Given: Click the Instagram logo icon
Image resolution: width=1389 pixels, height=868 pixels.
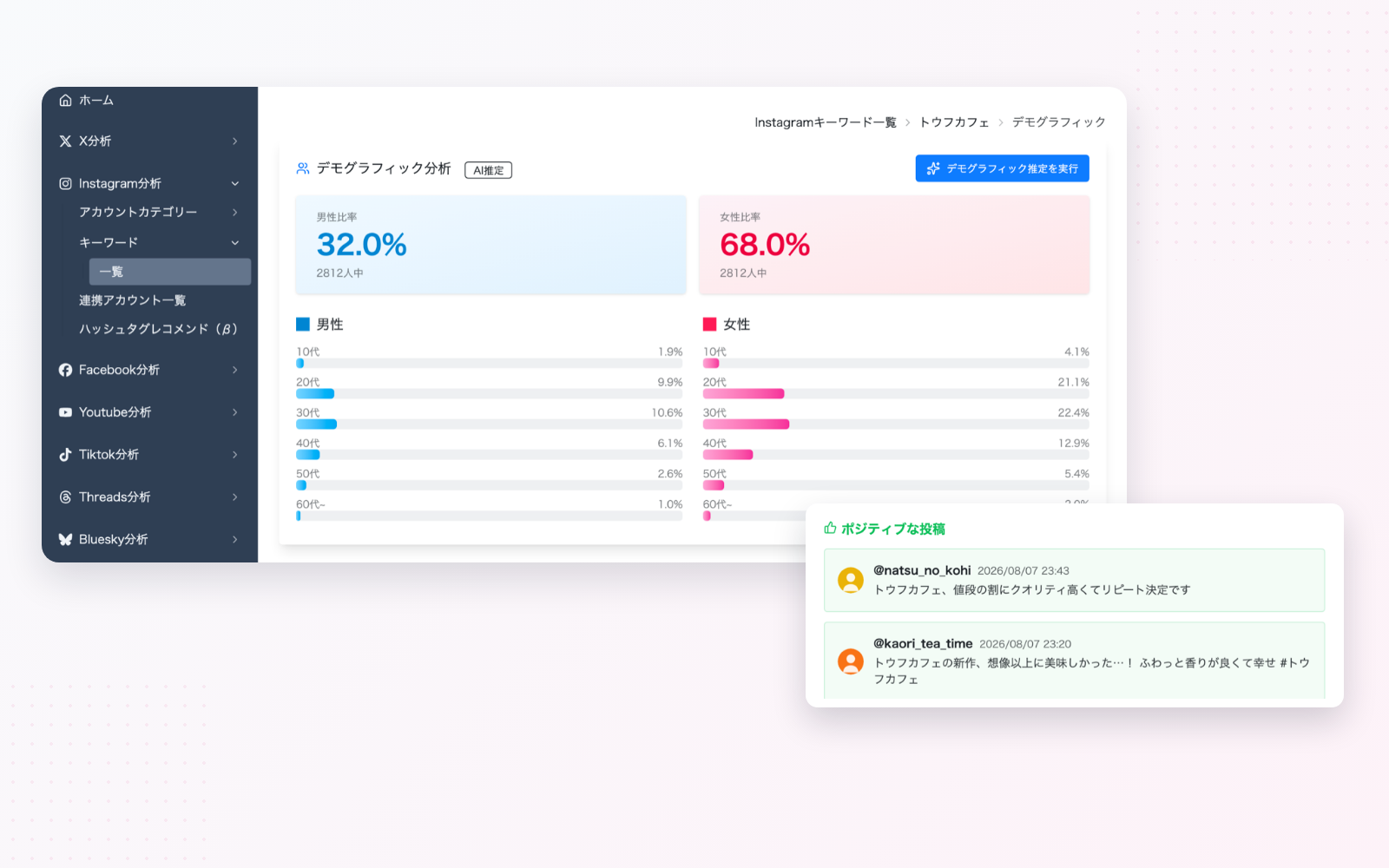Looking at the screenshot, I should tap(65, 183).
